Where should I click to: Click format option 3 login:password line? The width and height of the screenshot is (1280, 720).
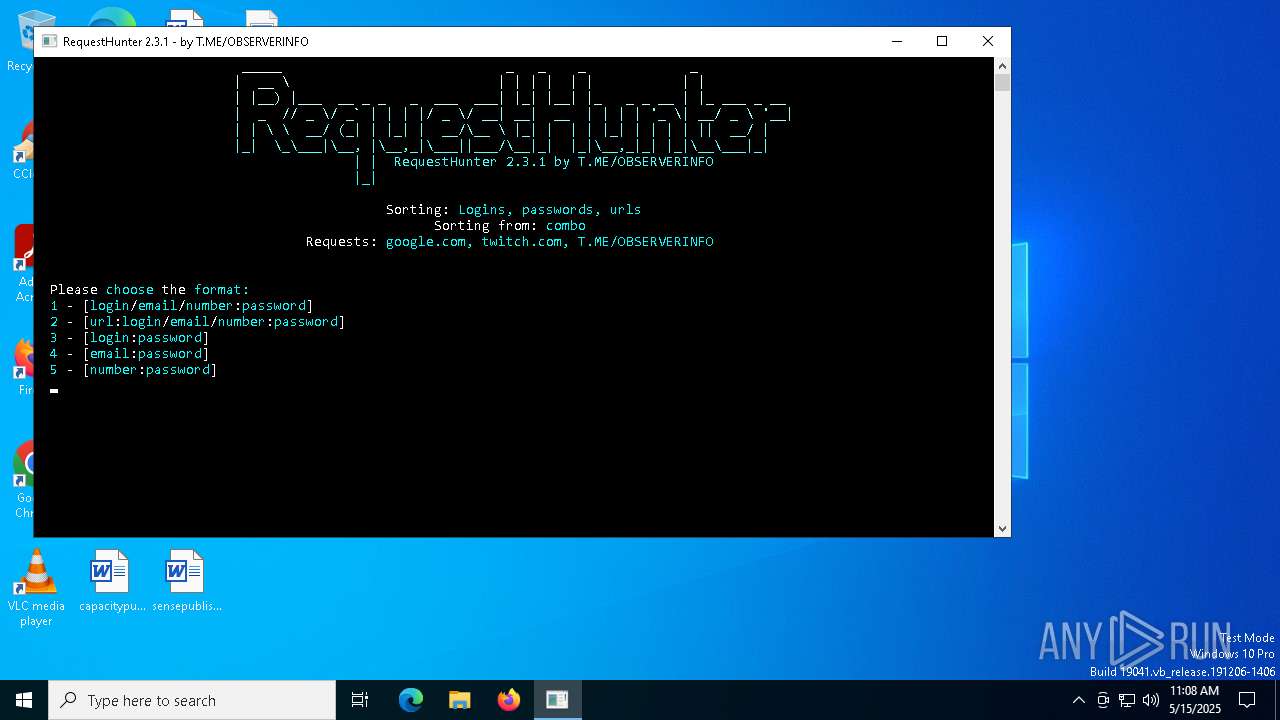click(129, 337)
